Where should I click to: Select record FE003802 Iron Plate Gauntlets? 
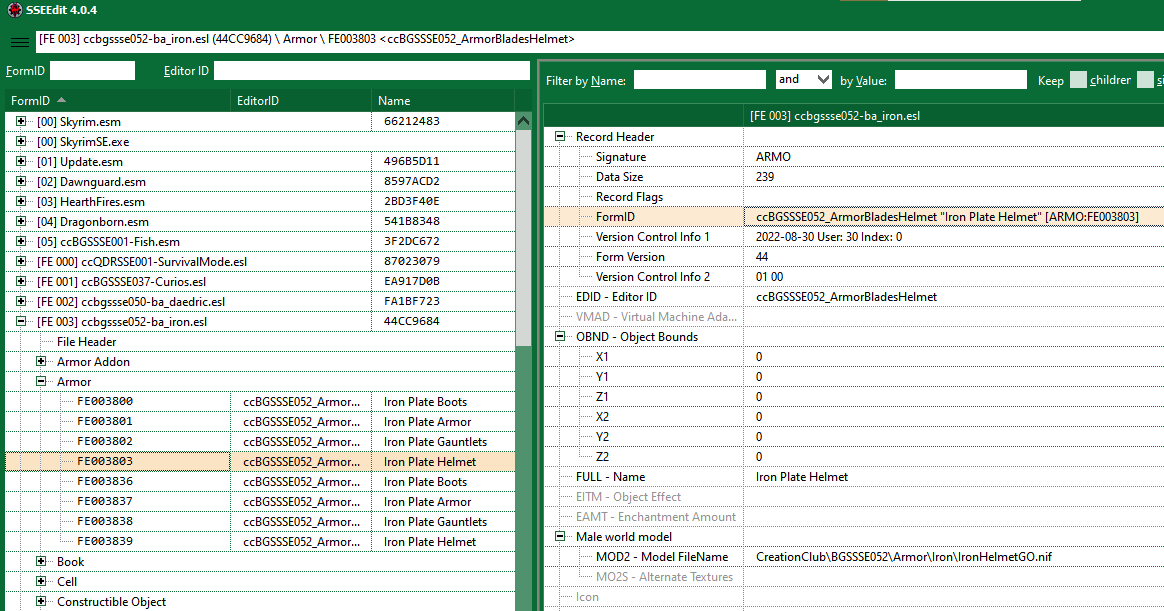260,441
